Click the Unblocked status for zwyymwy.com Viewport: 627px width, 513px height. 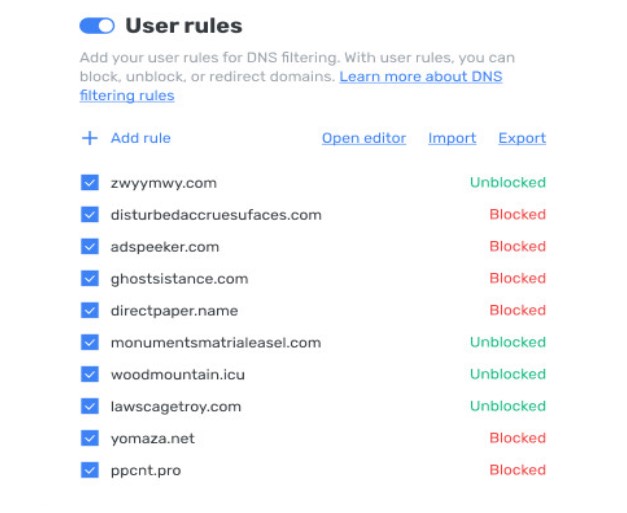click(x=507, y=183)
